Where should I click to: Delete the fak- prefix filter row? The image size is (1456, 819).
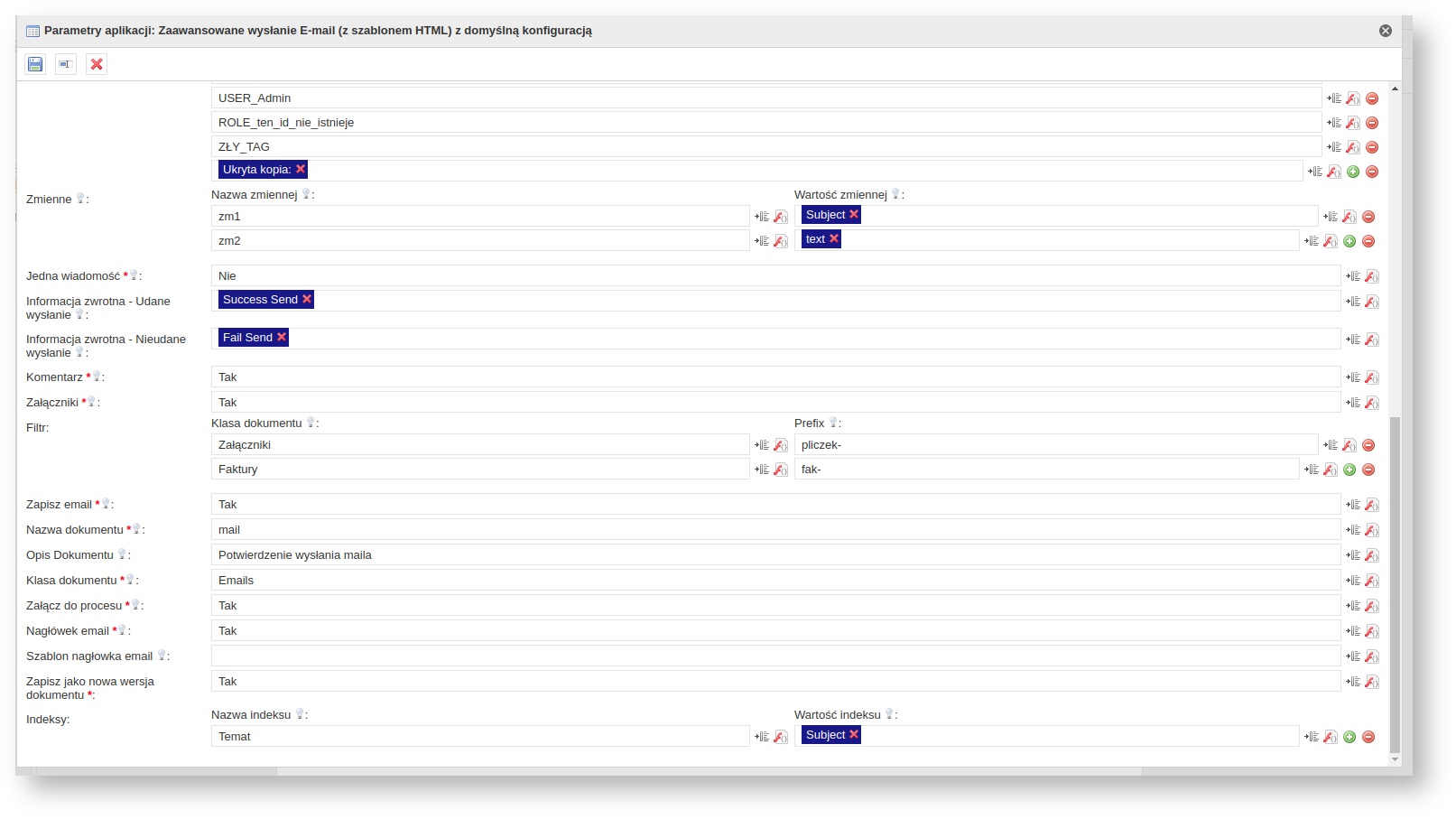(x=1368, y=470)
